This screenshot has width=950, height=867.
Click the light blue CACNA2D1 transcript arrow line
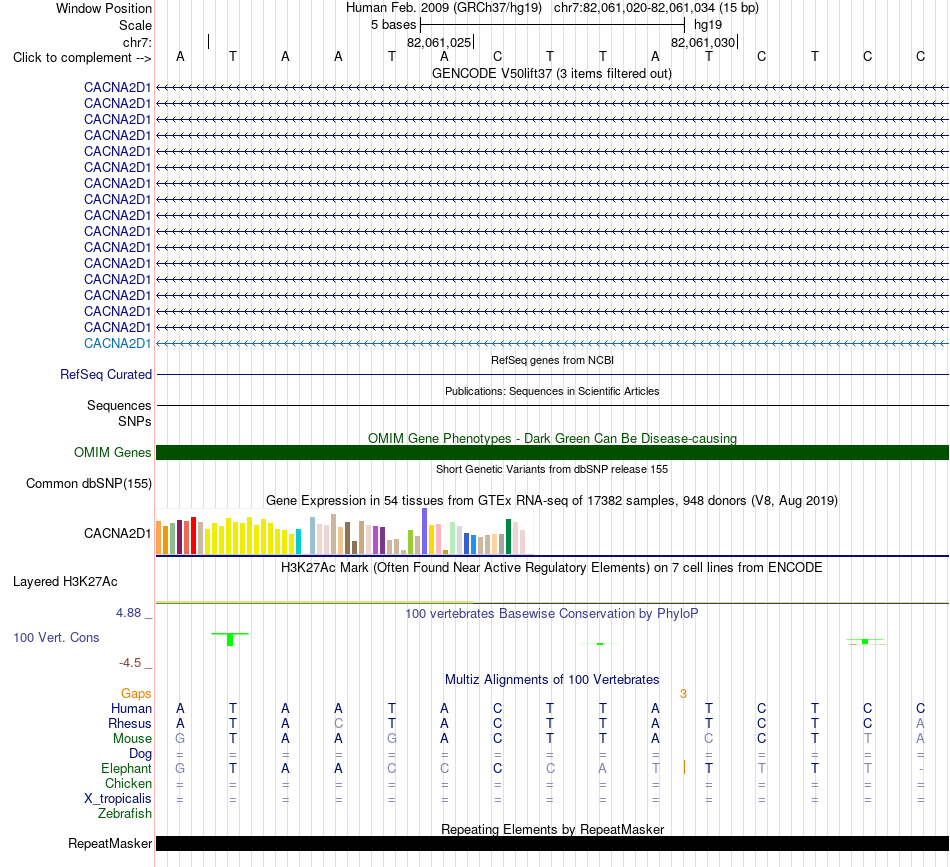552,344
